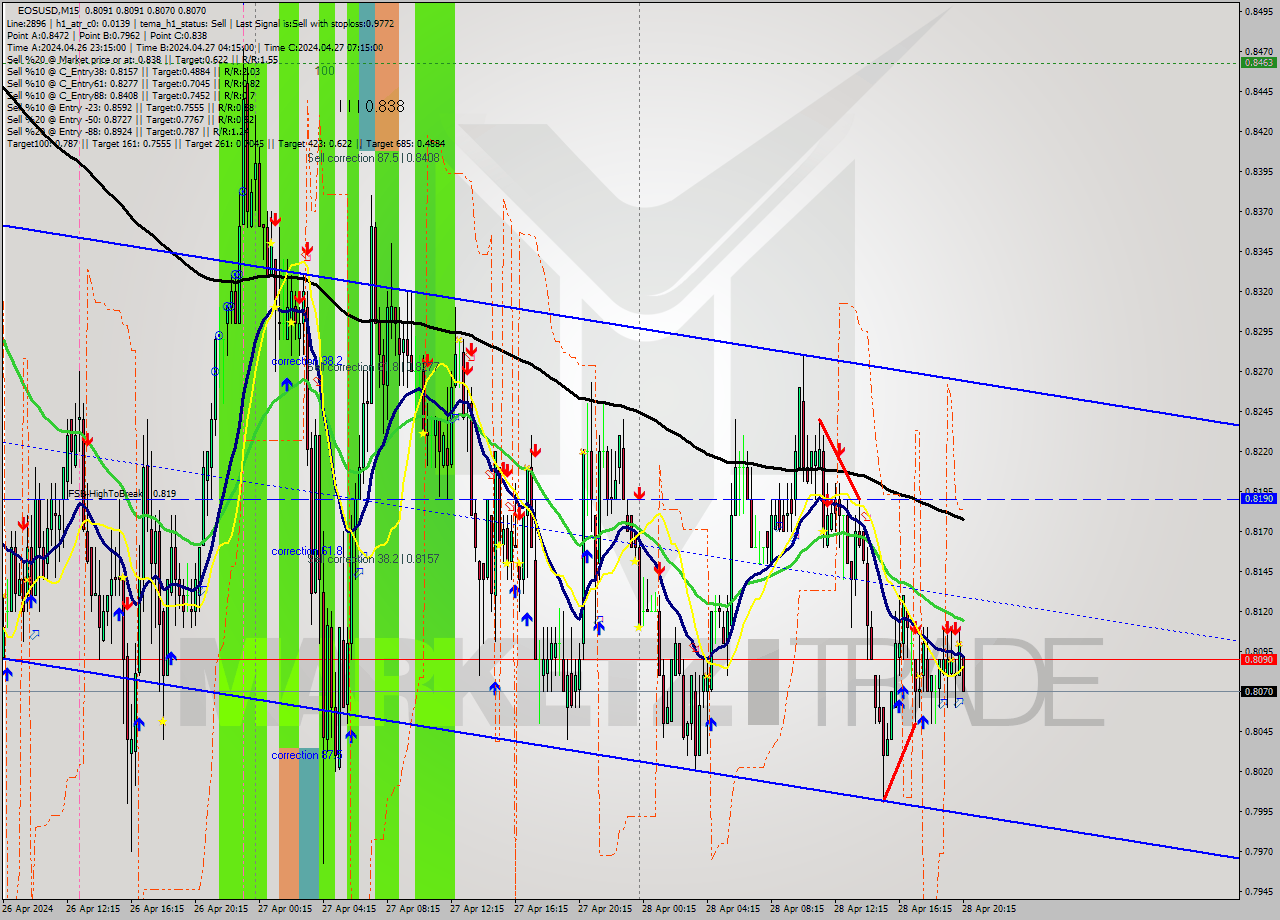Click the 0.8220 price axis value
The image size is (1280, 920).
click(1258, 451)
